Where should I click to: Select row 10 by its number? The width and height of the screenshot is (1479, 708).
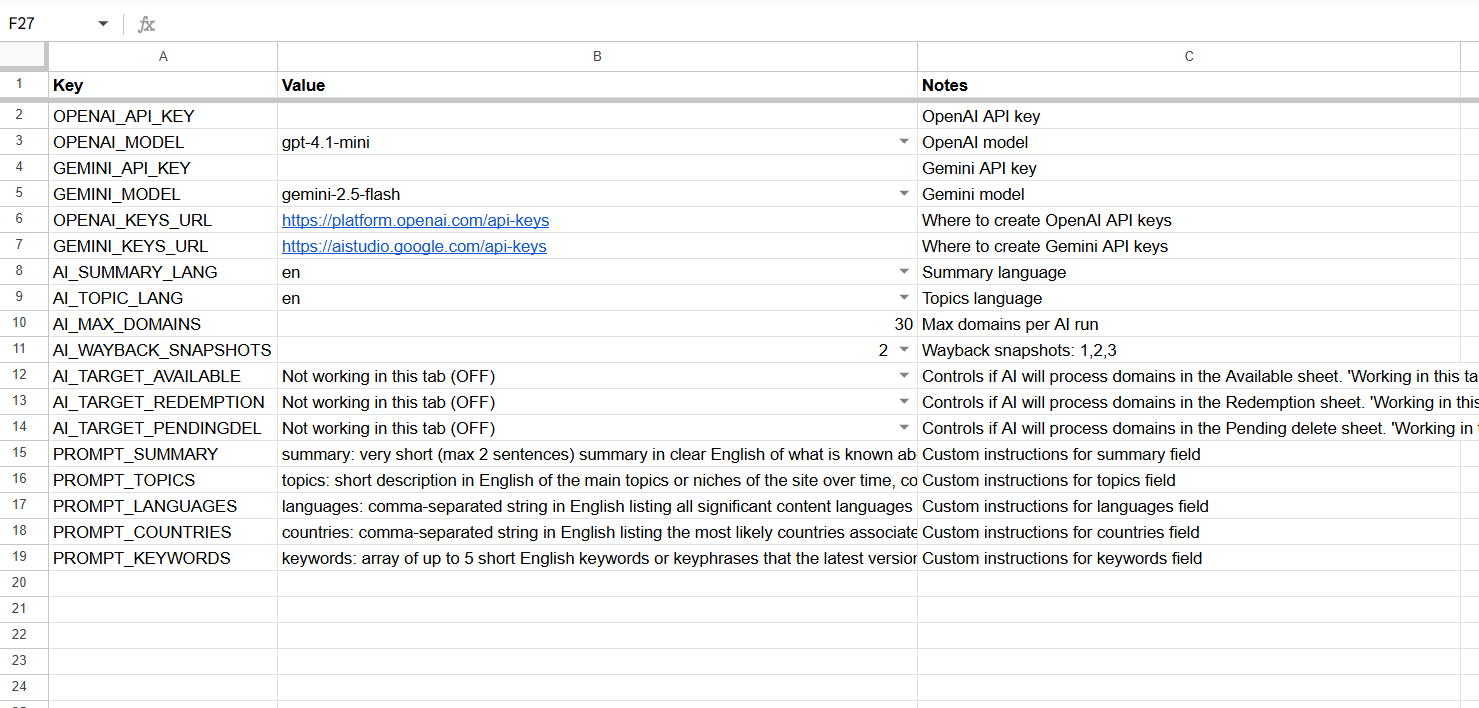[19, 323]
